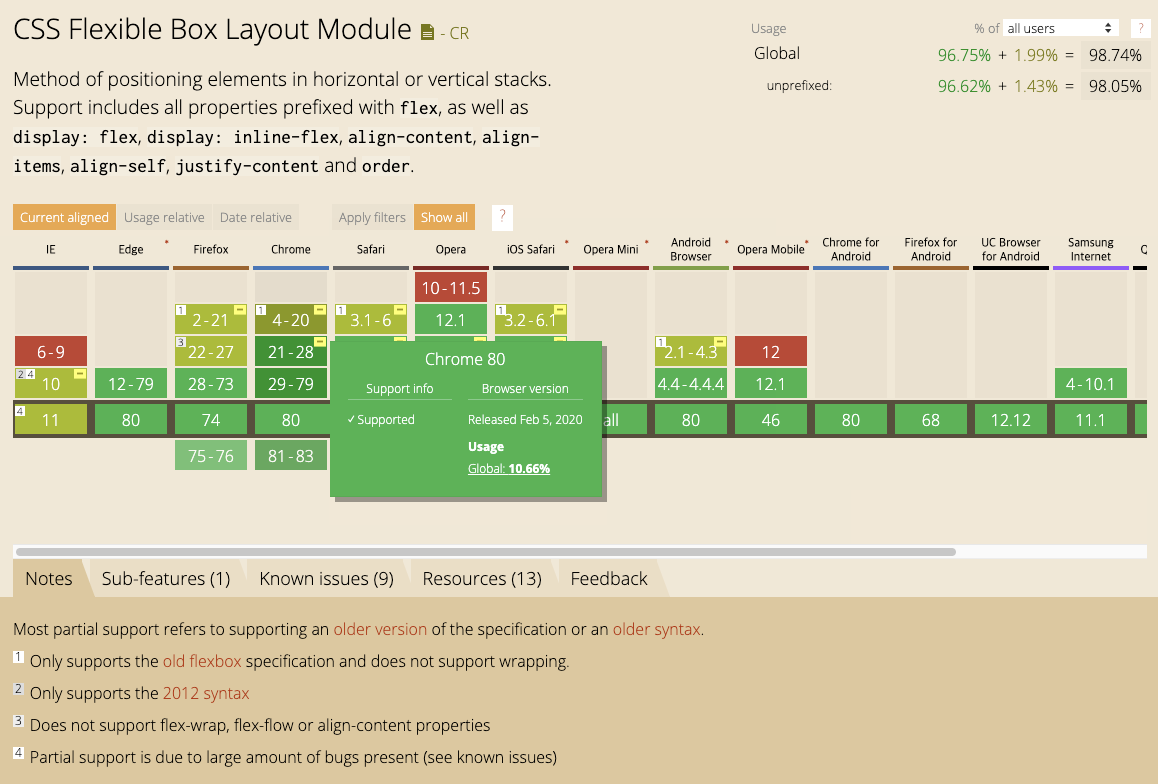Open the 2012 syntax link
The image size is (1158, 784).
coord(206,693)
